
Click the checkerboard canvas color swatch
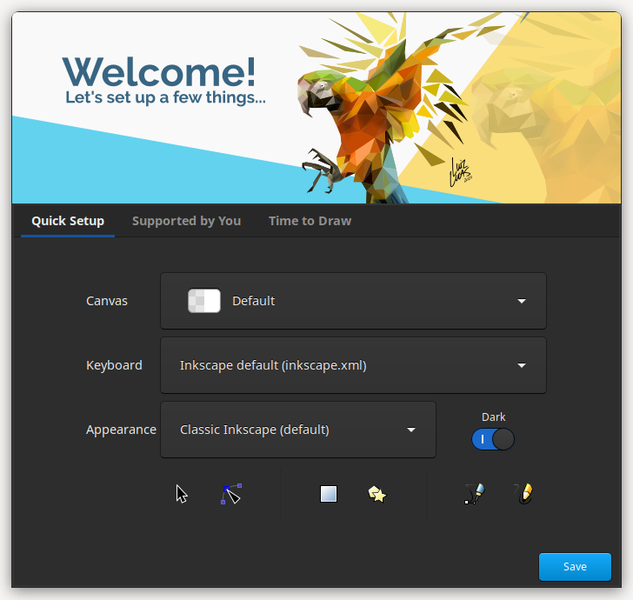(x=204, y=301)
